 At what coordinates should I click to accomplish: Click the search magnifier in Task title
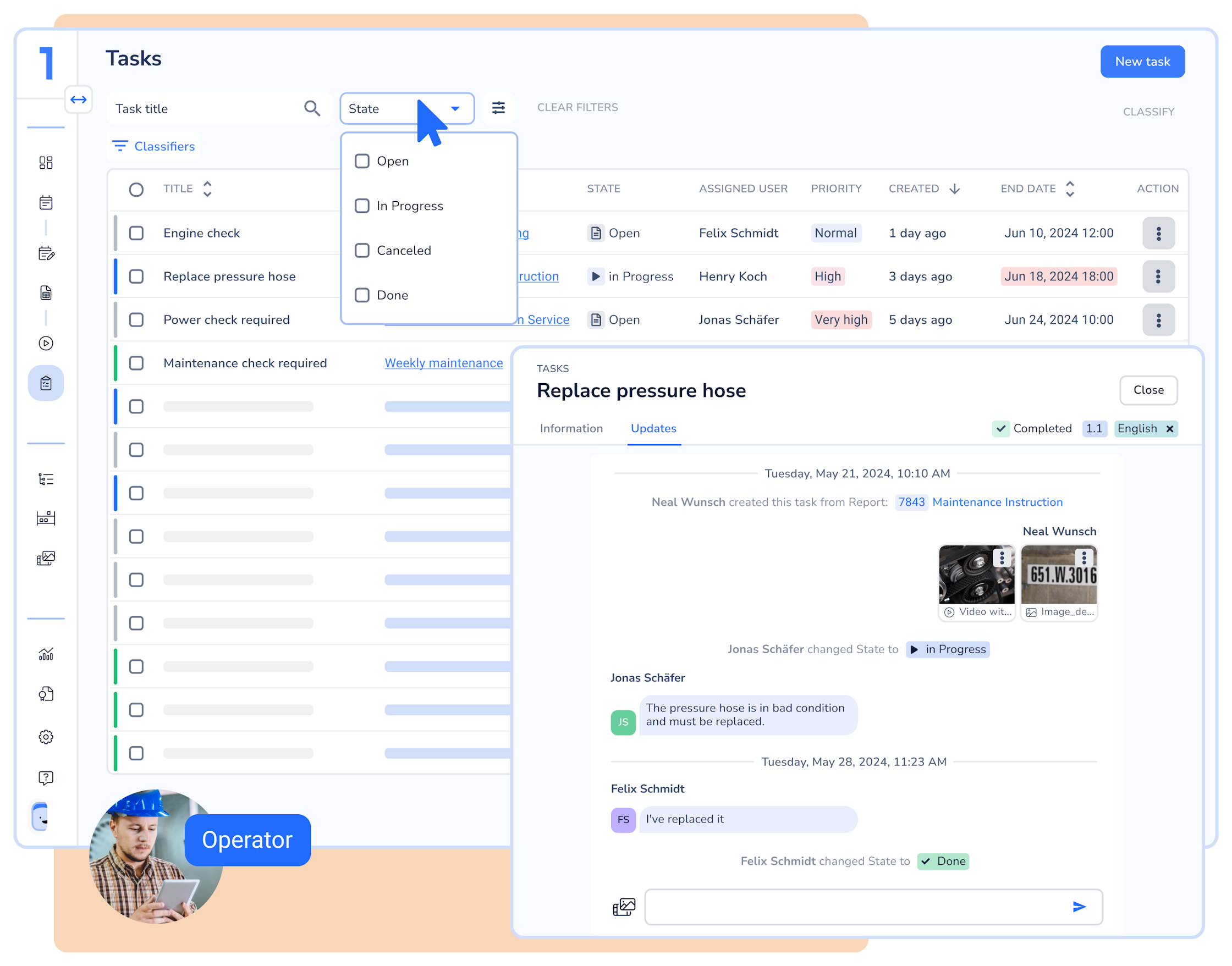click(312, 108)
